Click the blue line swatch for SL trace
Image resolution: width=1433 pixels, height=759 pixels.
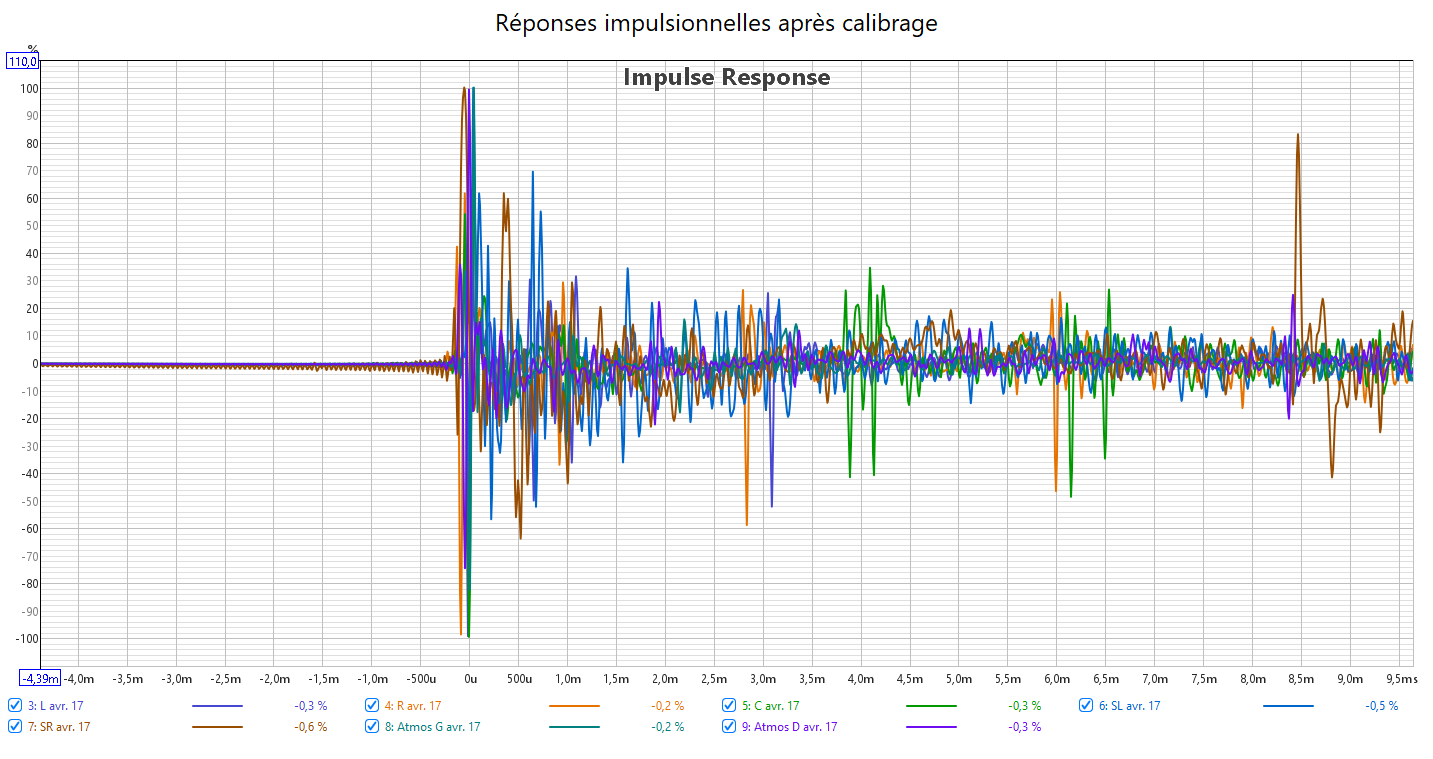[x=1288, y=706]
